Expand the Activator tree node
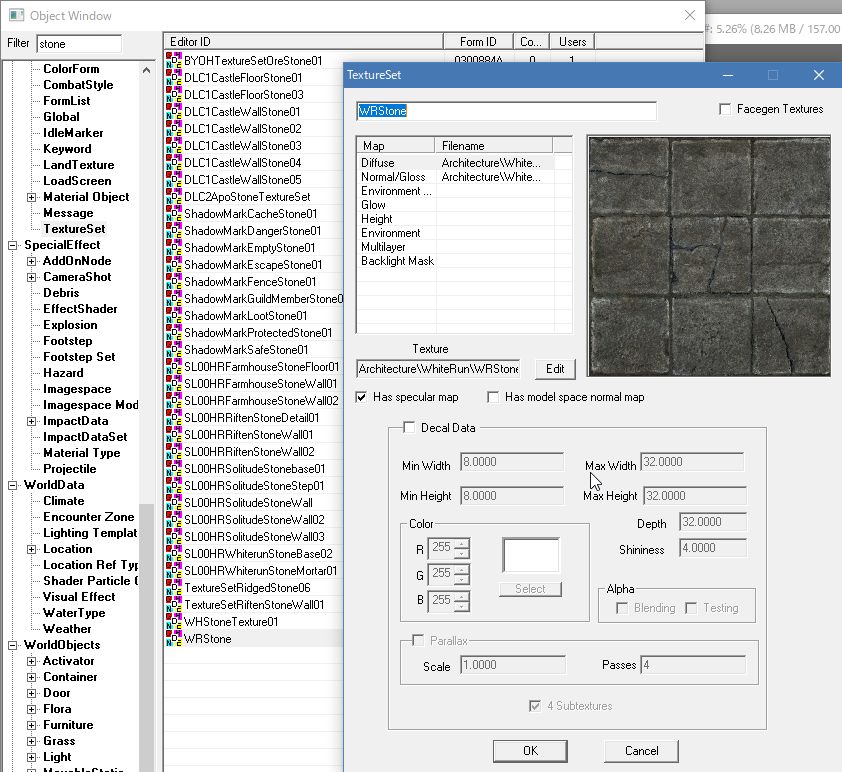Viewport: 842px width, 772px height. [x=32, y=661]
